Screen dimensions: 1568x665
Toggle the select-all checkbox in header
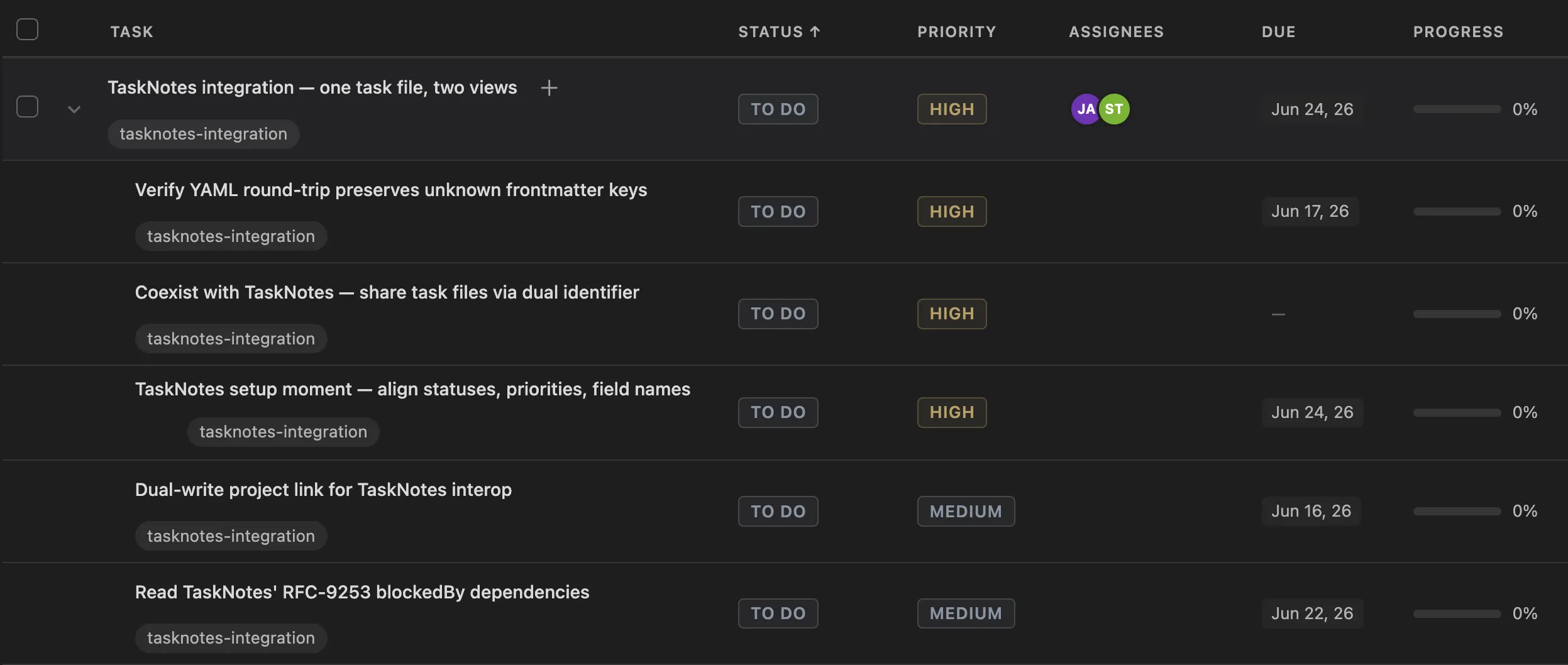[27, 30]
